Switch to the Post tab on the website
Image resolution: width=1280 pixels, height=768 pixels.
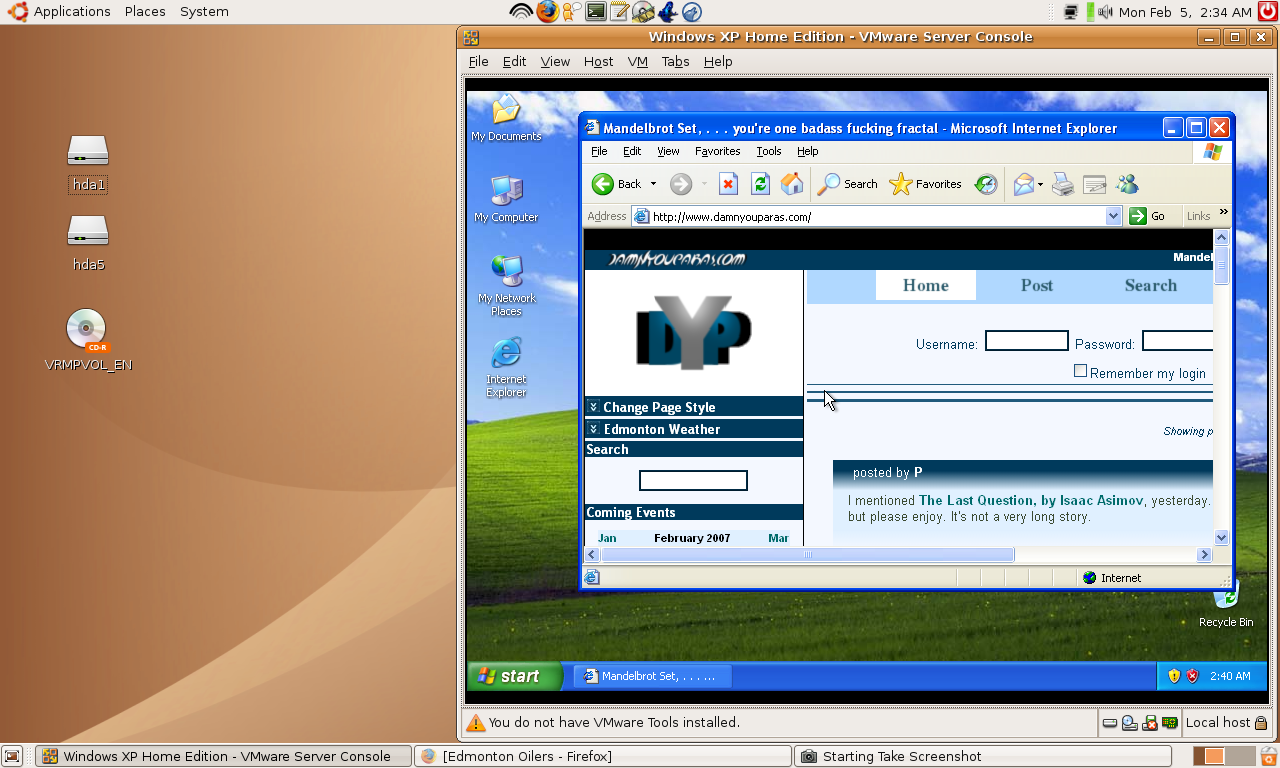tap(1037, 285)
